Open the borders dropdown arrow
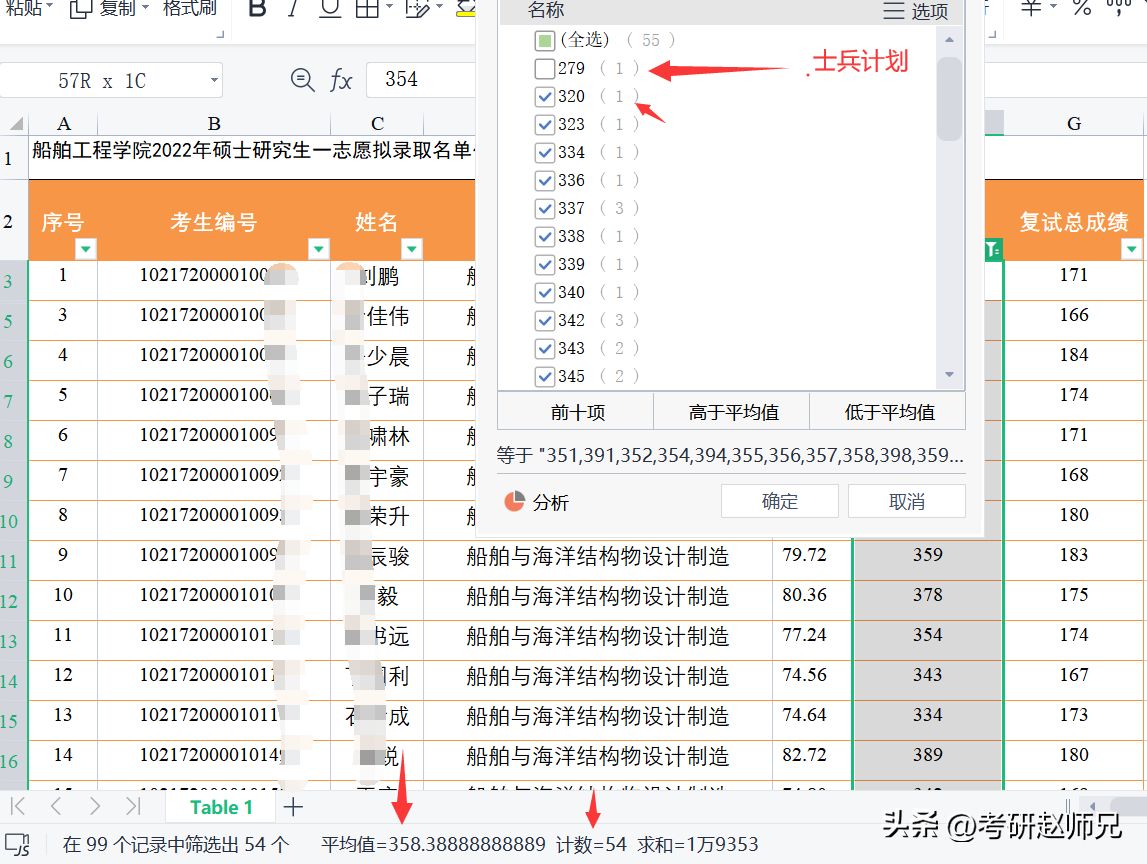1147x864 pixels. [389, 7]
